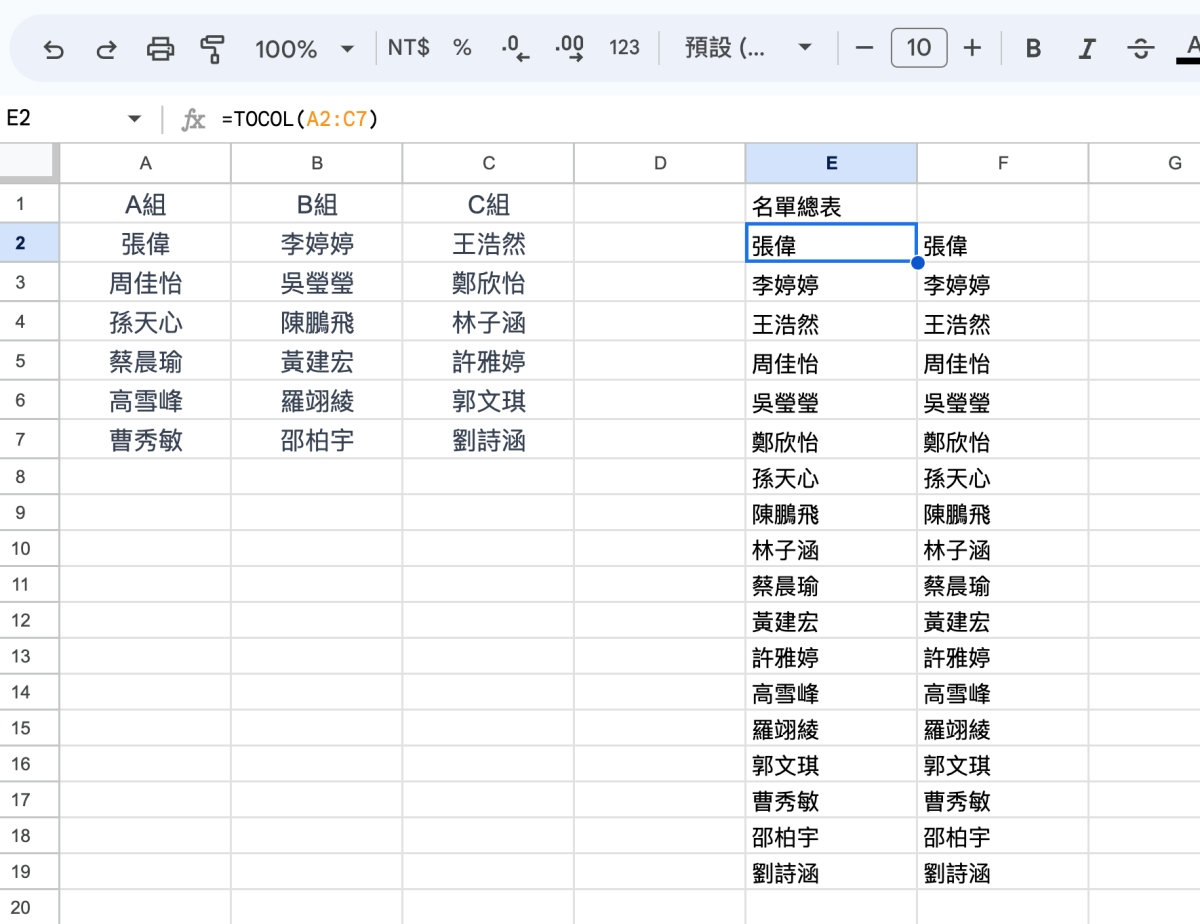1200x924 pixels.
Task: Click the font size 10 field
Action: pos(918,48)
